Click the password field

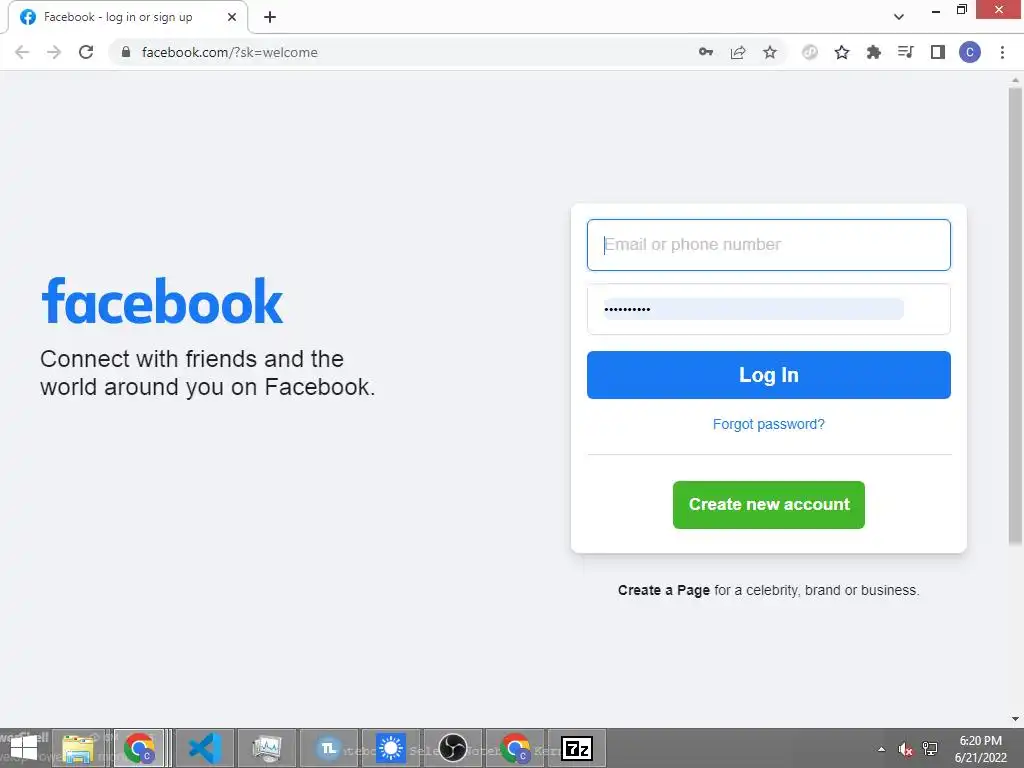[769, 309]
